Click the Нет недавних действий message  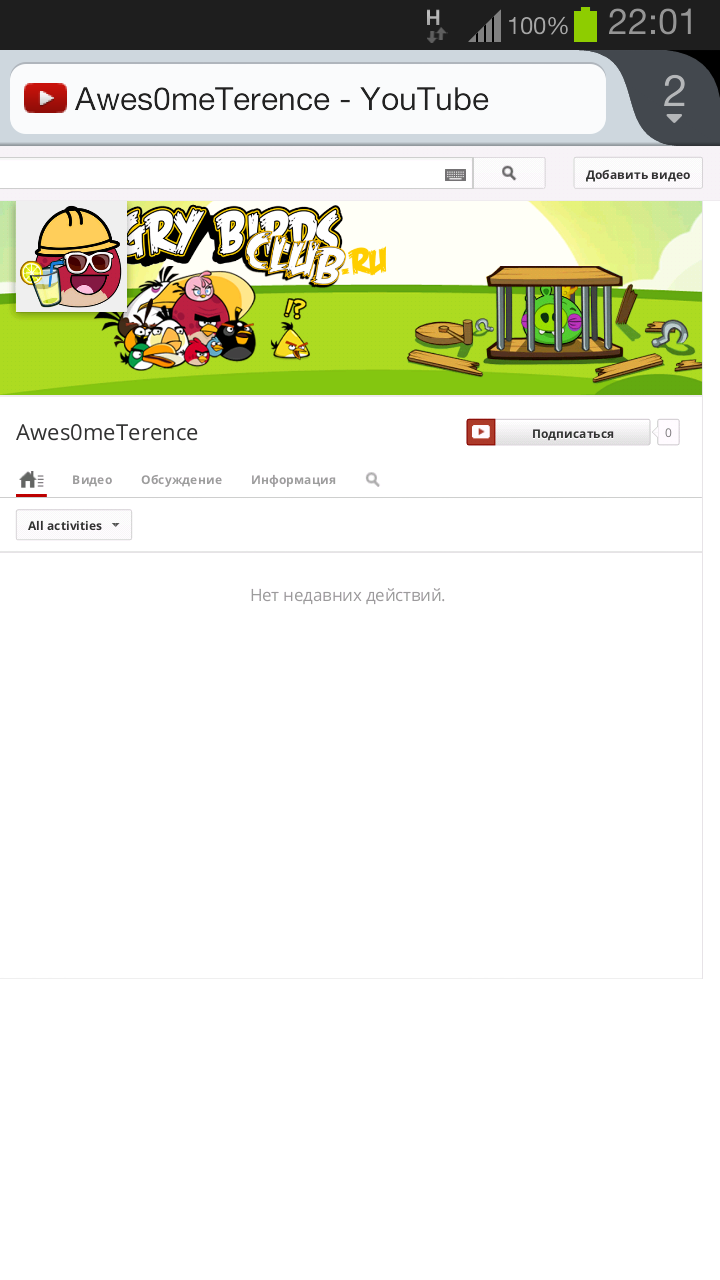pos(347,595)
